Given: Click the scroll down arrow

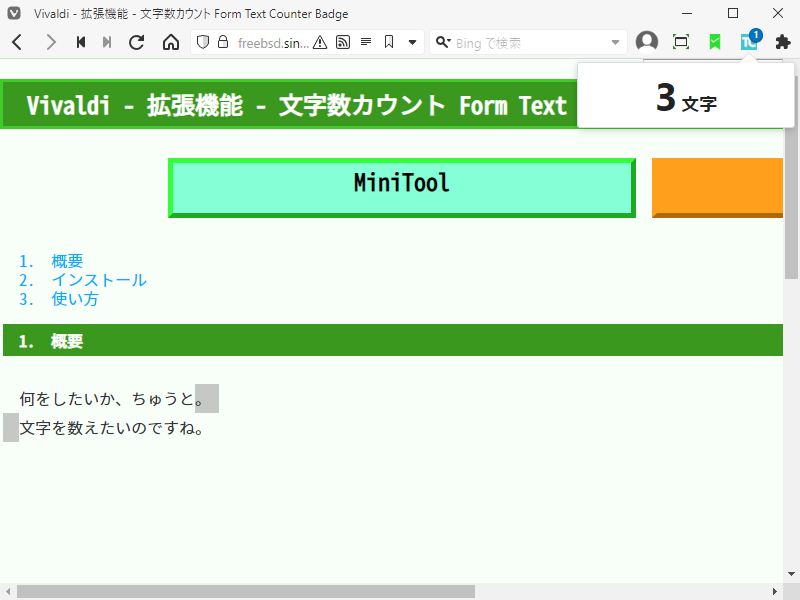Looking at the screenshot, I should pos(791,574).
